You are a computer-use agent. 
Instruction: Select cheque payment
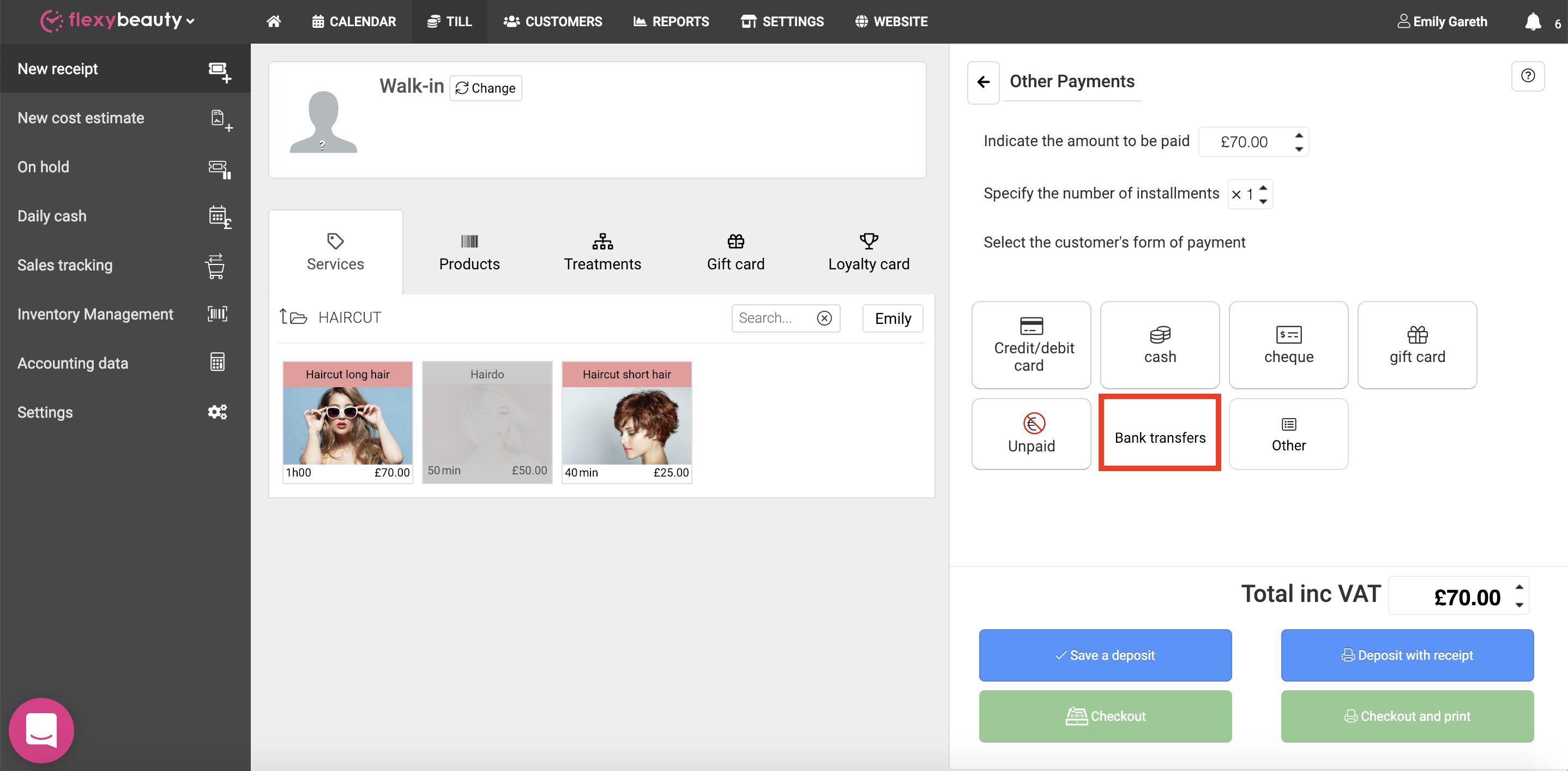[1288, 345]
